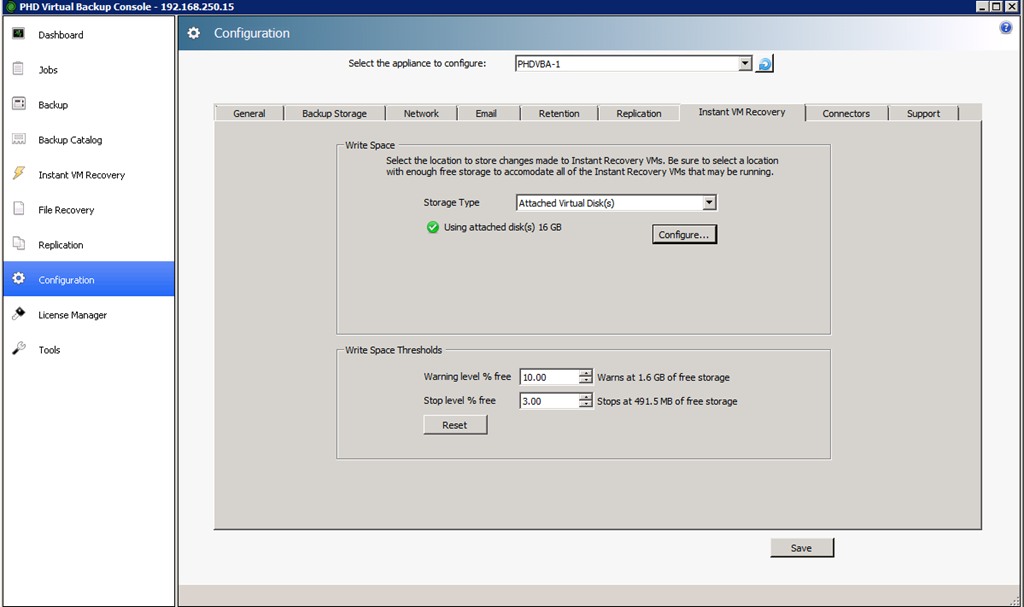Click the Warning level % free input field

coord(549,377)
